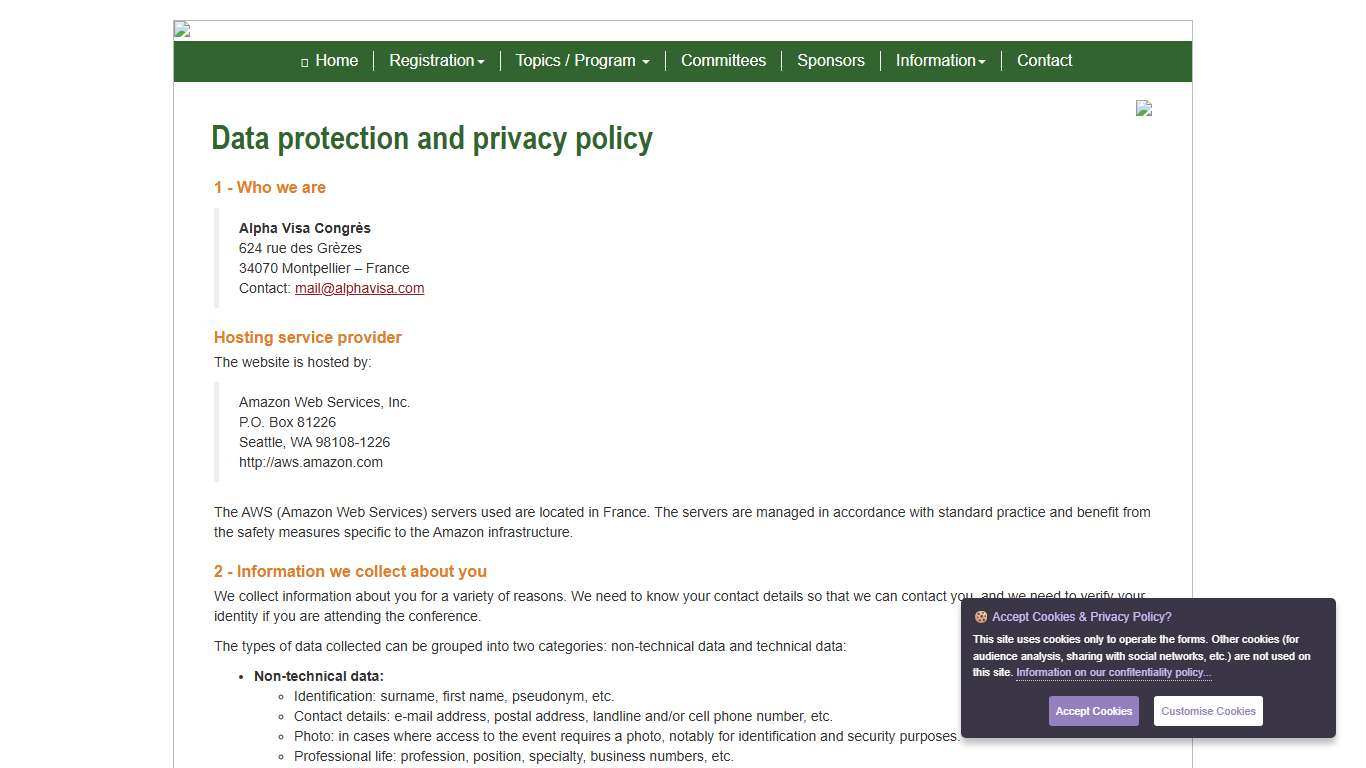
Task: Click the "Information we collect about you" heading
Action: 350,571
